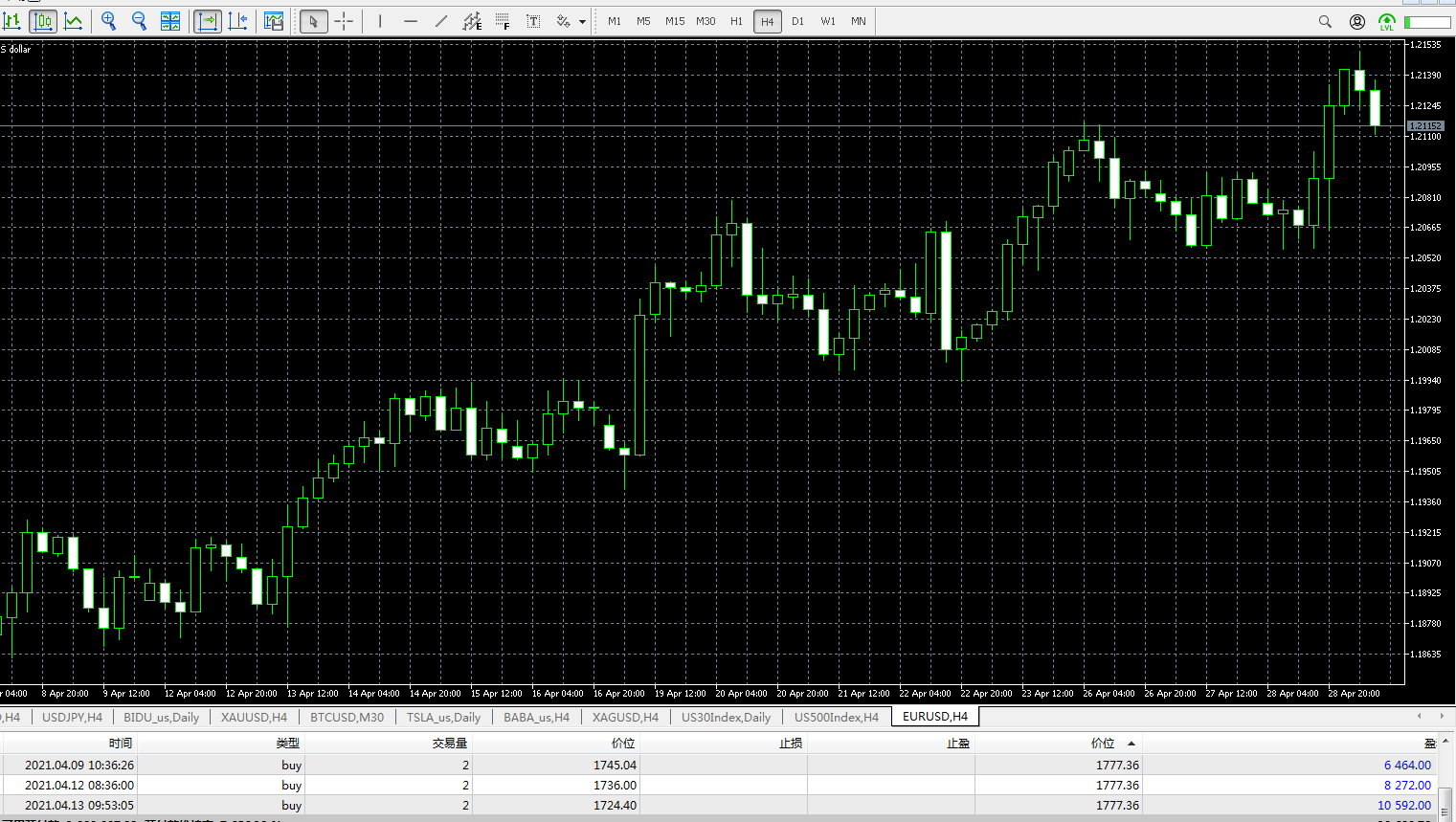Open the BTCUSD,M30 chart tab

pyautogui.click(x=347, y=717)
